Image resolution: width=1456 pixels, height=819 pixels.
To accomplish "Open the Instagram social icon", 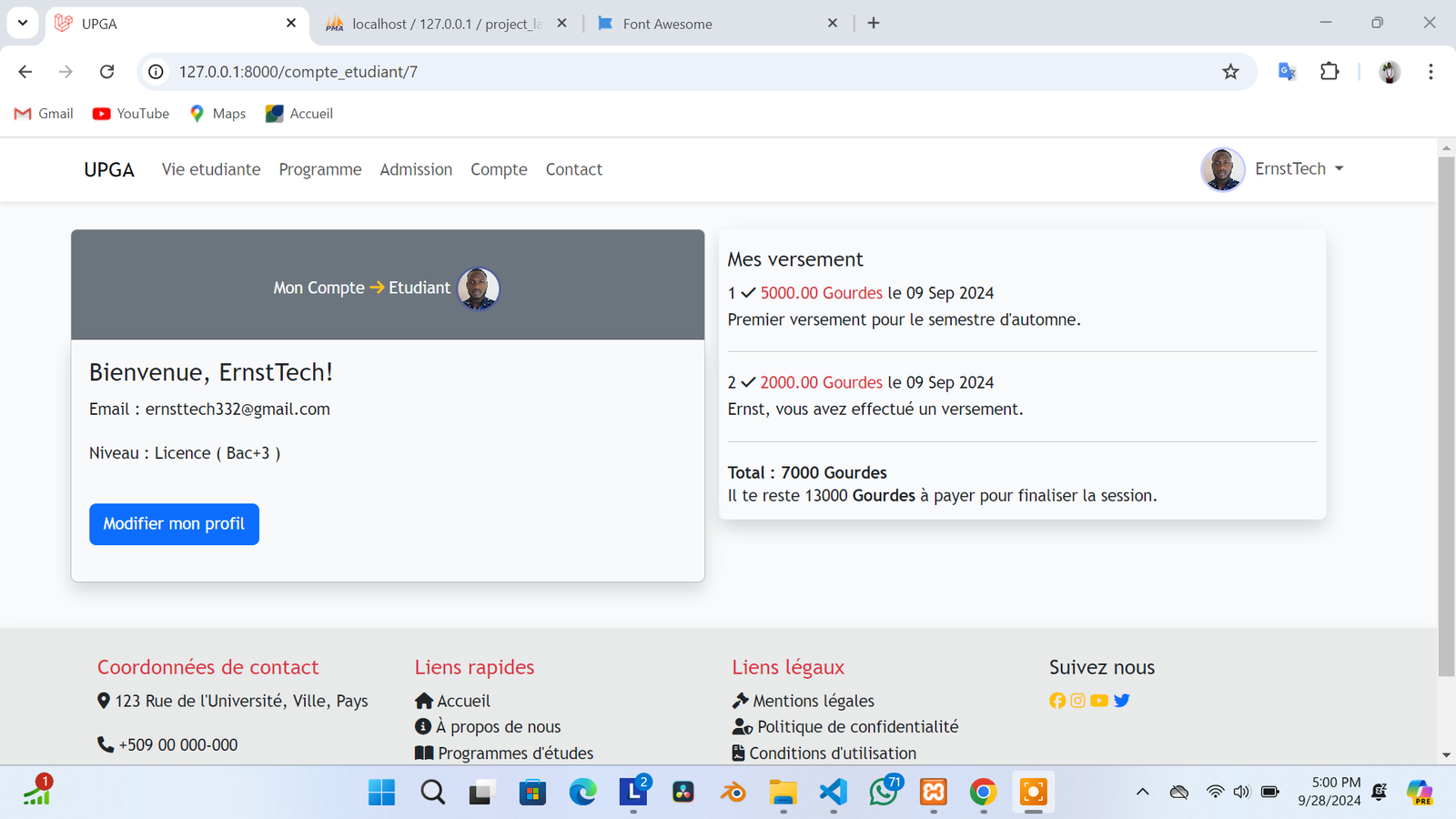I will pos(1077,701).
